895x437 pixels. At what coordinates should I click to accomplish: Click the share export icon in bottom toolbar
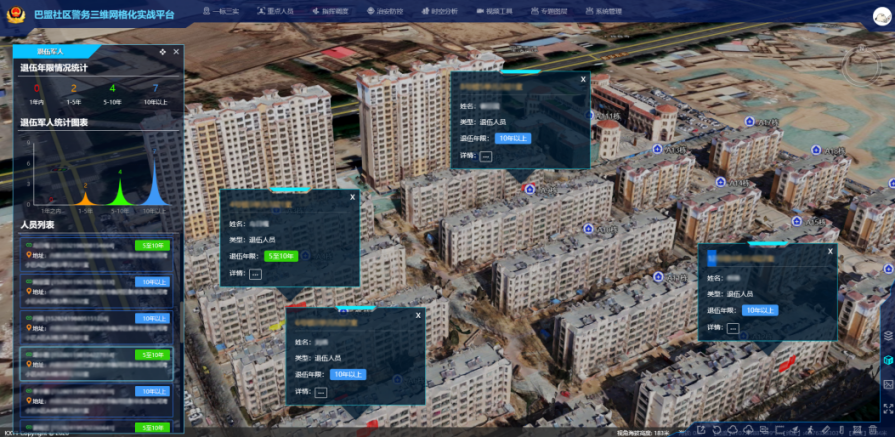pos(701,430)
